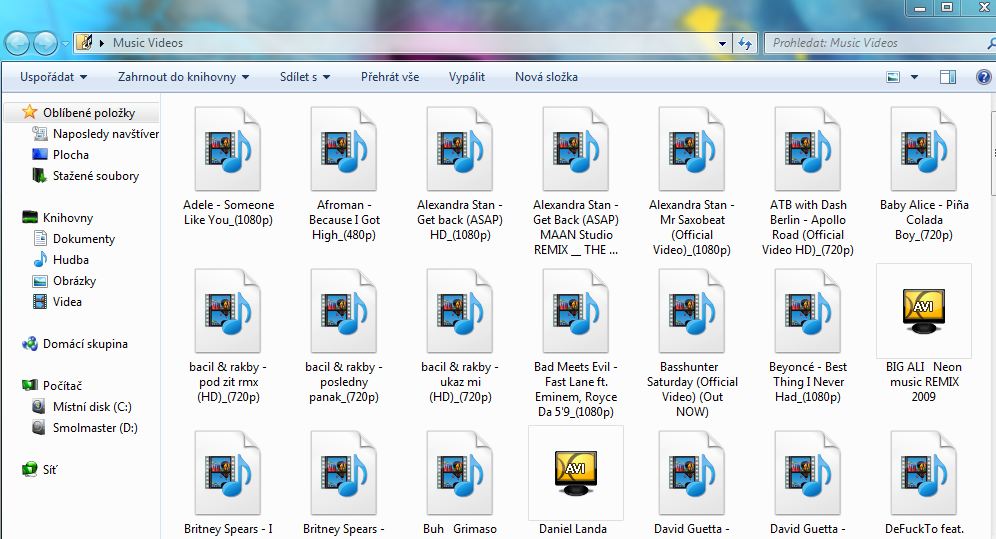Open the Sdílet s dropdown

click(305, 77)
